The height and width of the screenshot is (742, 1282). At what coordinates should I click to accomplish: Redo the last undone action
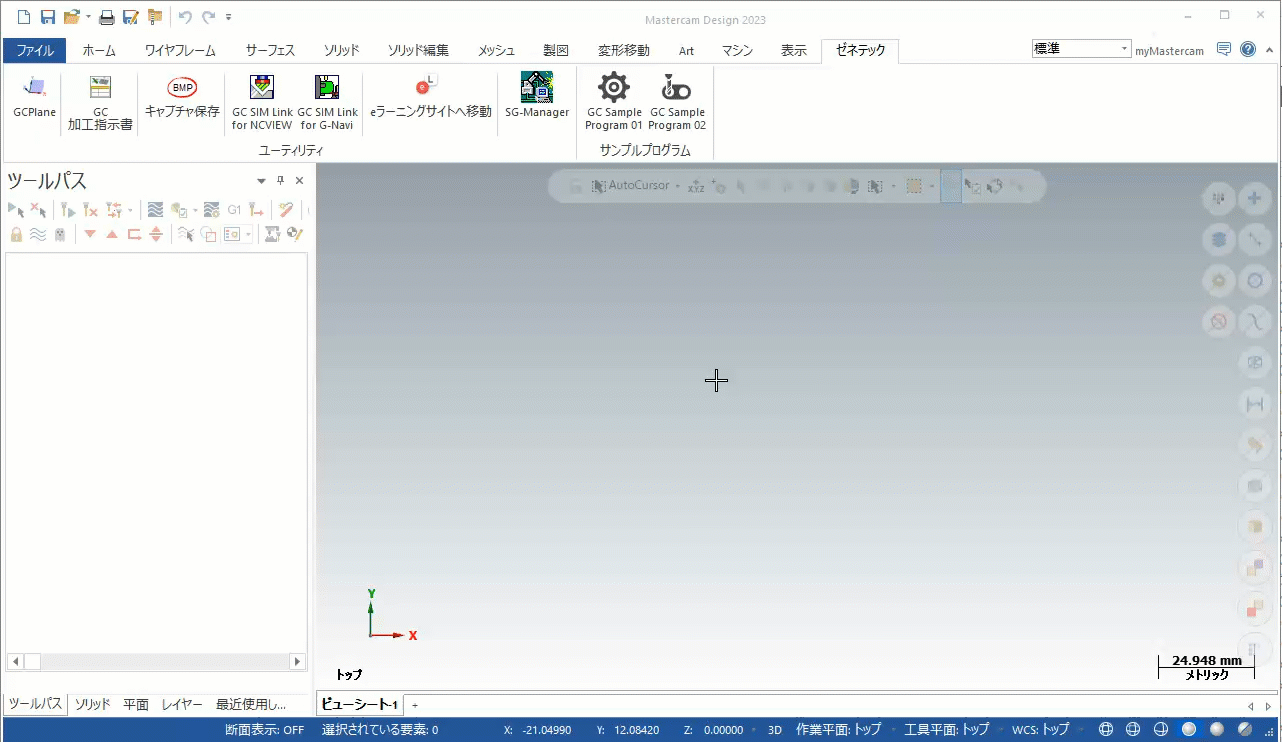click(209, 17)
